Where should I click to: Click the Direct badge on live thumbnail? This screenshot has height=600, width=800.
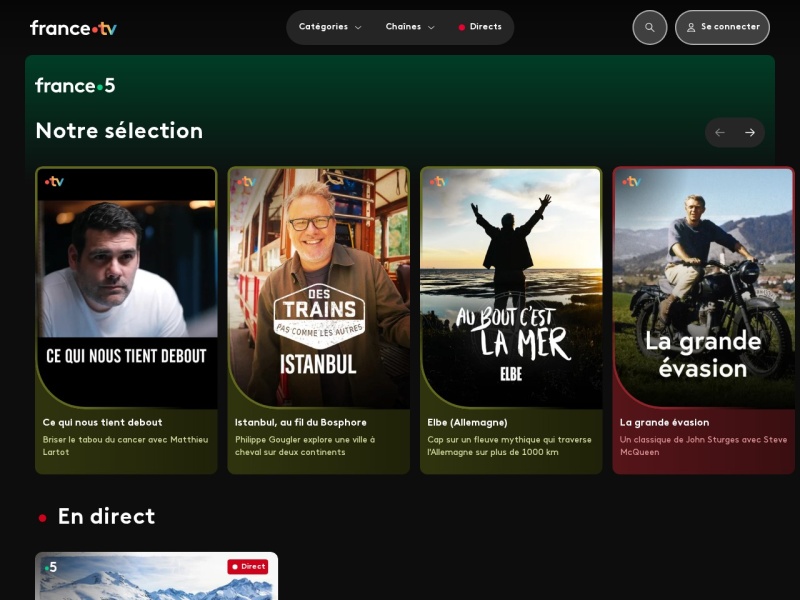247,566
